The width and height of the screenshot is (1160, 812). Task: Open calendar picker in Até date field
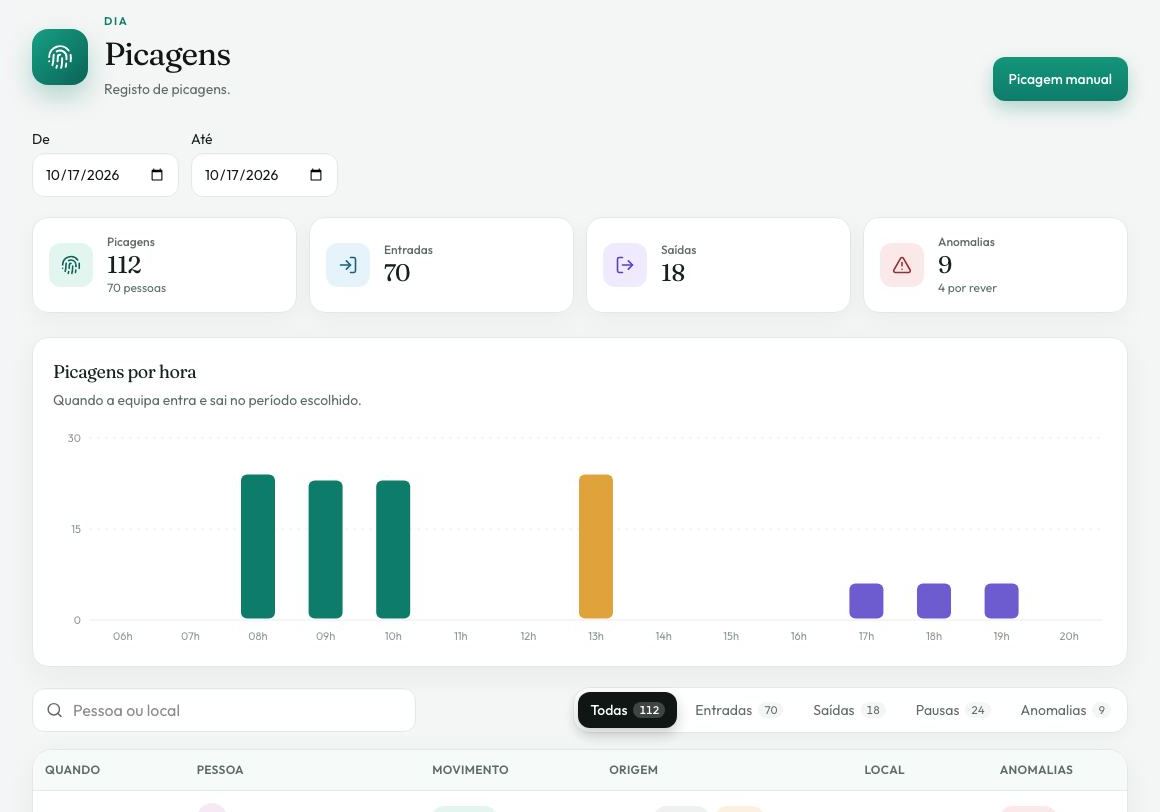[x=316, y=175]
